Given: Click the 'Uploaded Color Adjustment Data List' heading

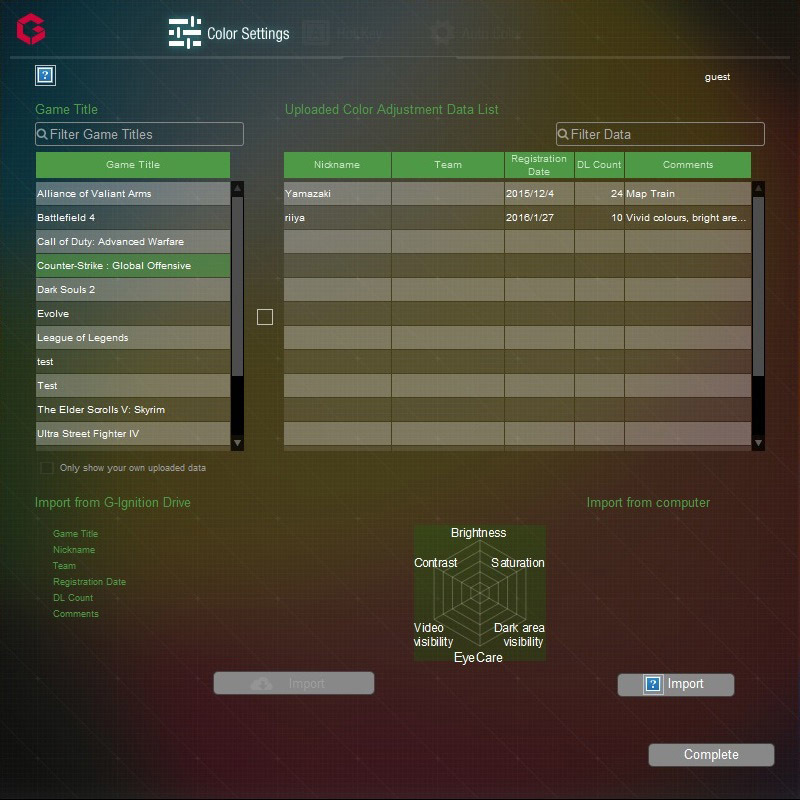Looking at the screenshot, I should 391,109.
